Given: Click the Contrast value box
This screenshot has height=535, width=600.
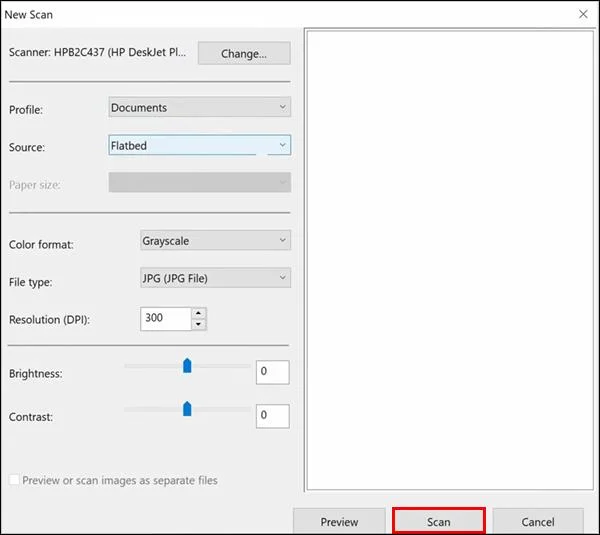Looking at the screenshot, I should [272, 416].
